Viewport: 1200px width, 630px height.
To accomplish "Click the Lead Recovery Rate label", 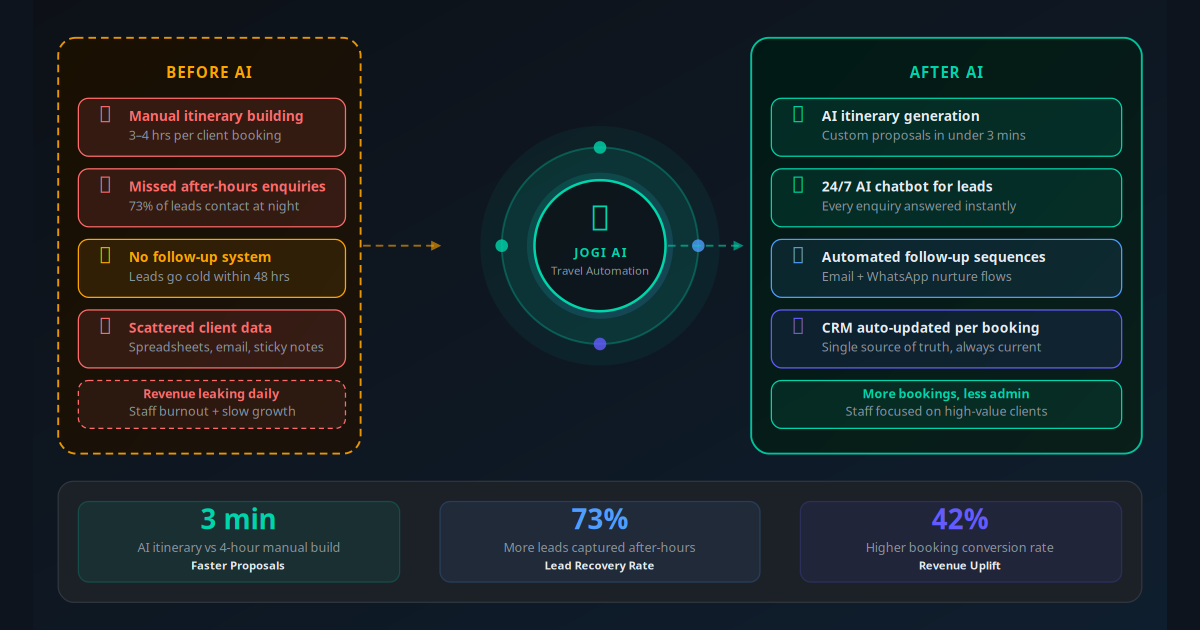I will pyautogui.click(x=600, y=566).
